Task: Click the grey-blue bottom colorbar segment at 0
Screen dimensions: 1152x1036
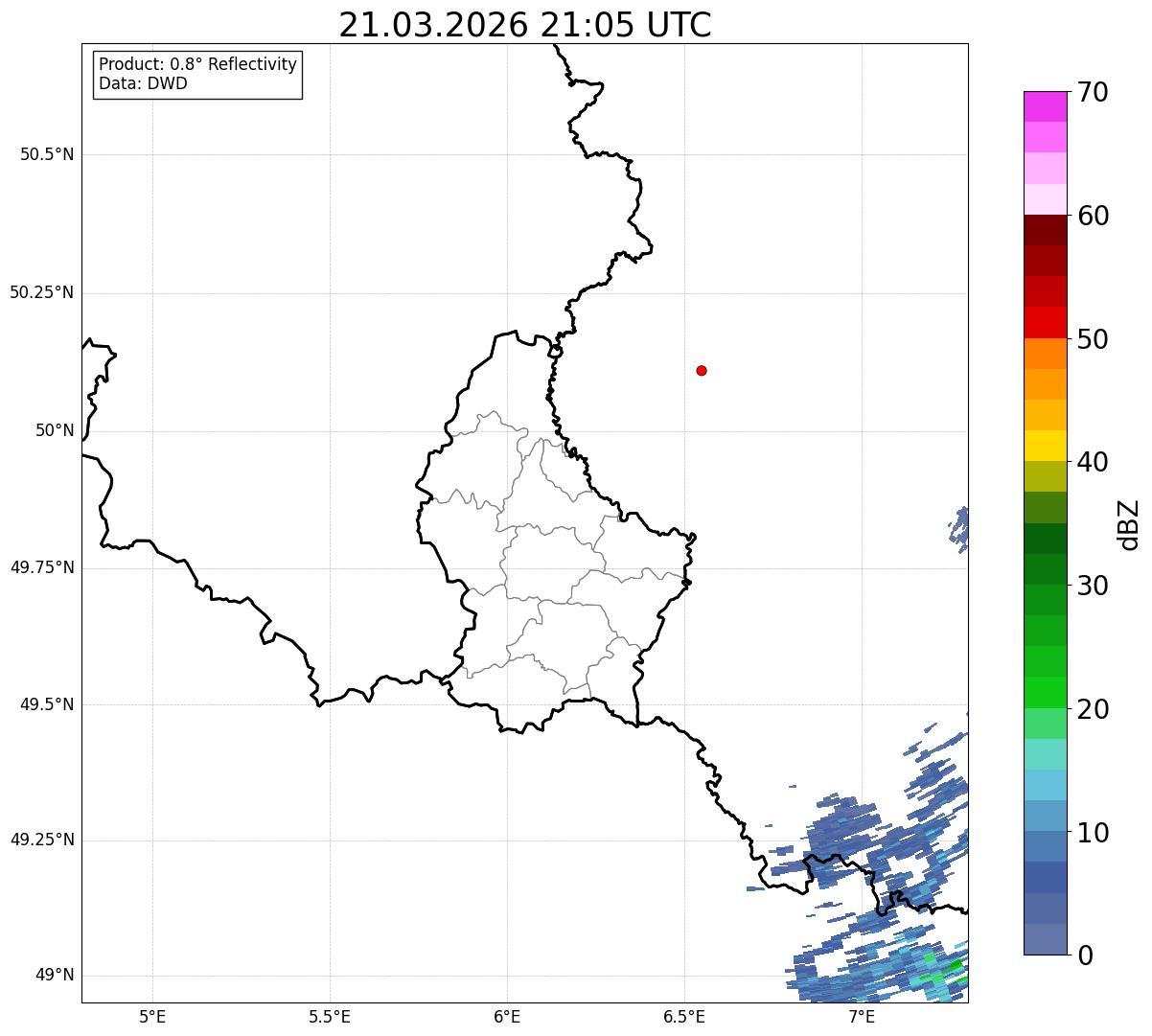Action: [1045, 939]
